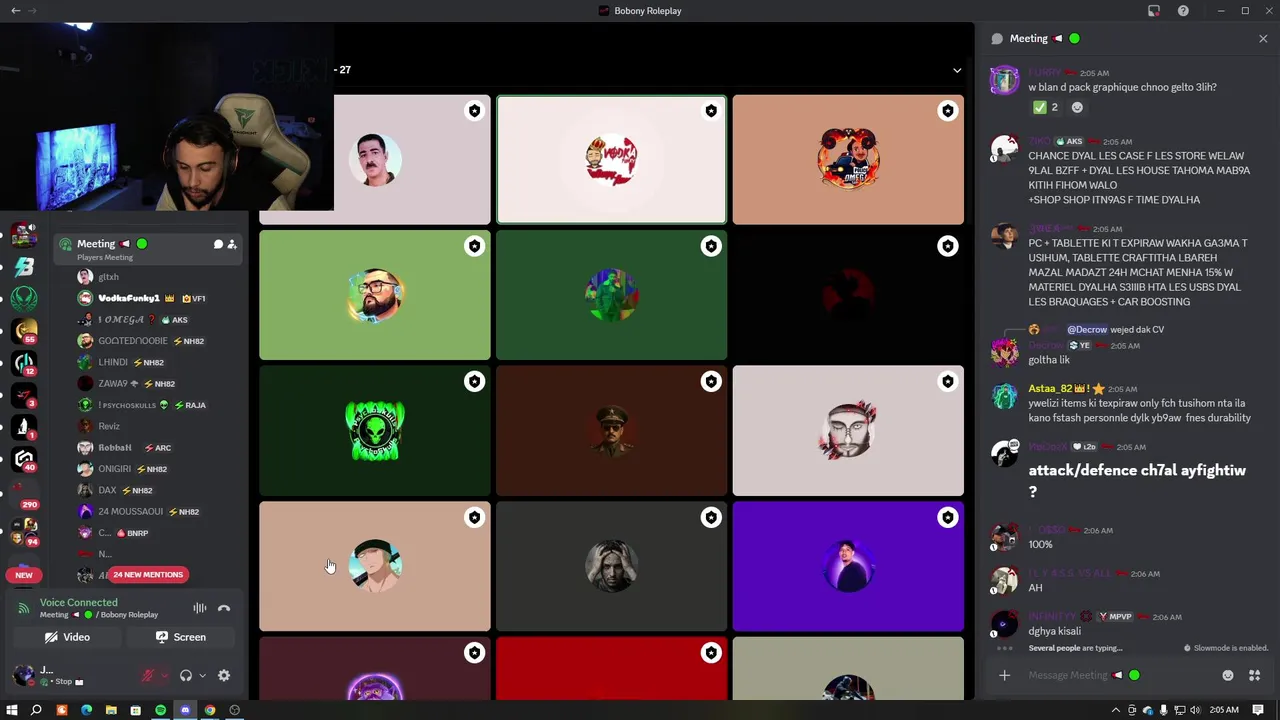The width and height of the screenshot is (1280, 720).
Task: Toggle the green checkmark reaction with count 2
Action: (1046, 107)
